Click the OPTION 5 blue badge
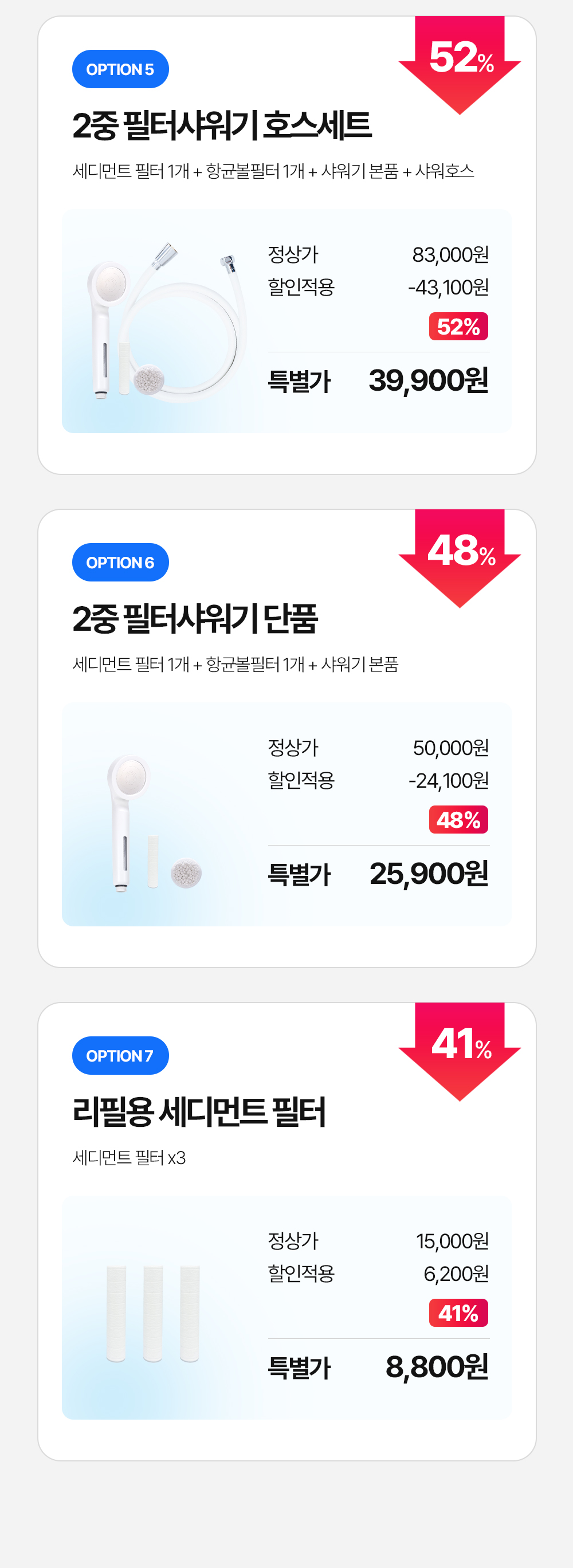Screen dimensions: 573x1568 (x=120, y=69)
